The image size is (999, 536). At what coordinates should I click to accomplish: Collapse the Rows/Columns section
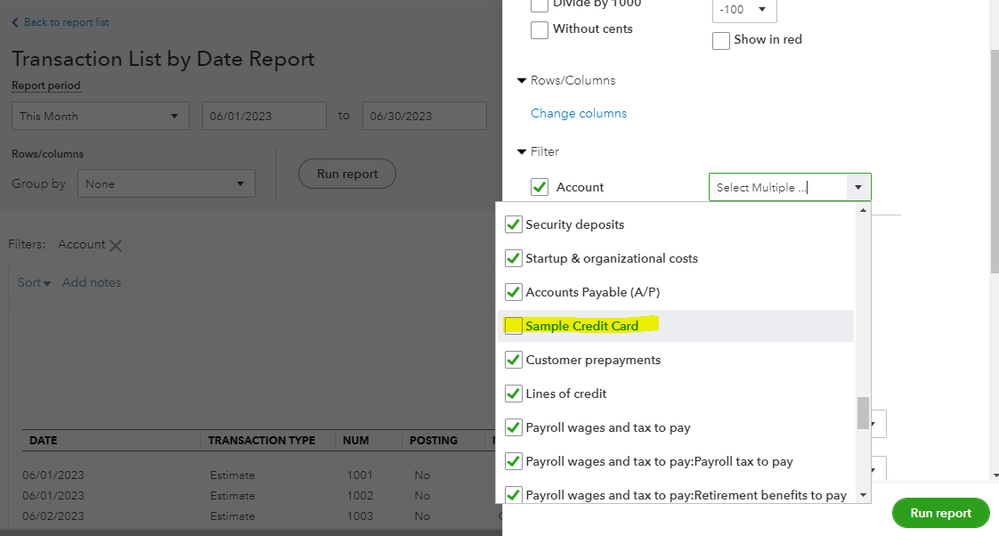[x=521, y=80]
